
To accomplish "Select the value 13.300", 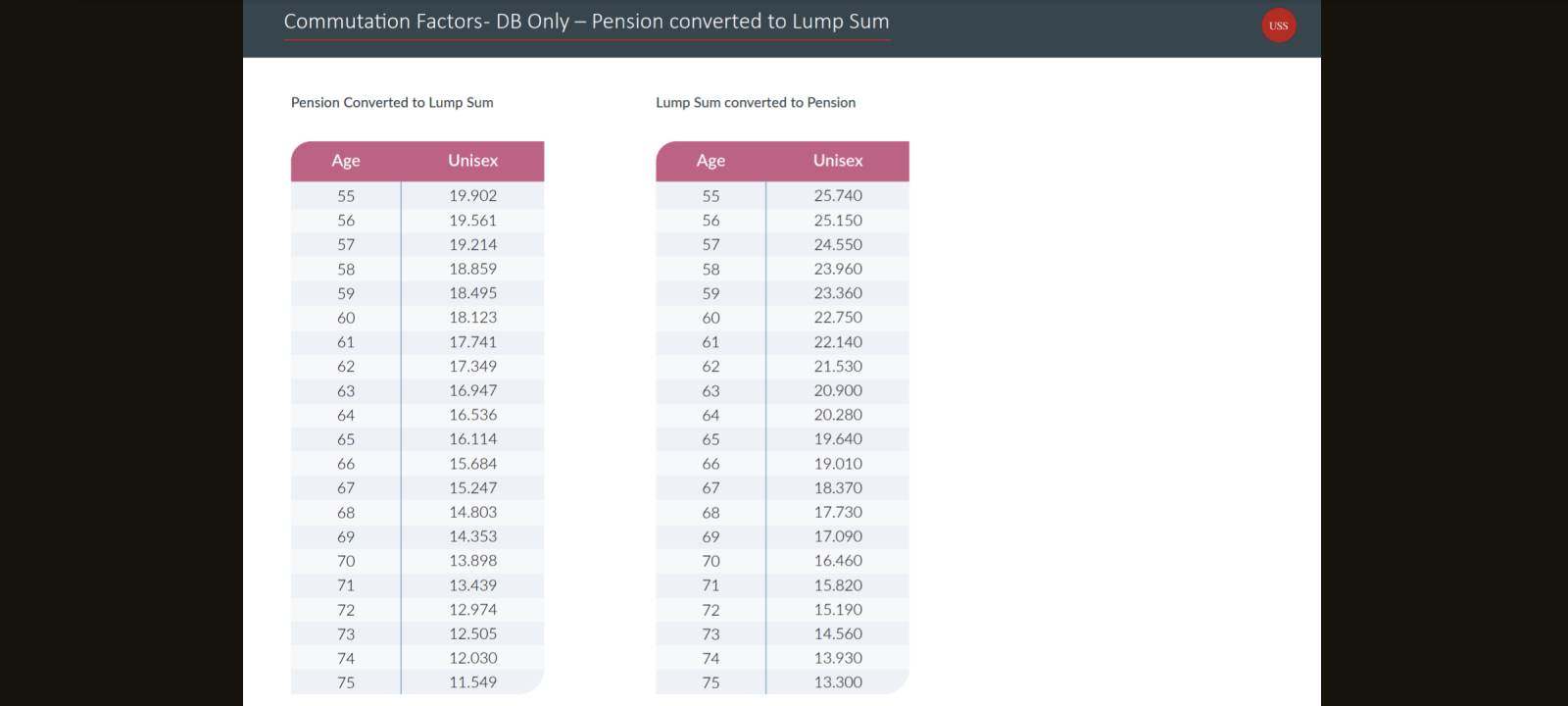I will point(838,682).
